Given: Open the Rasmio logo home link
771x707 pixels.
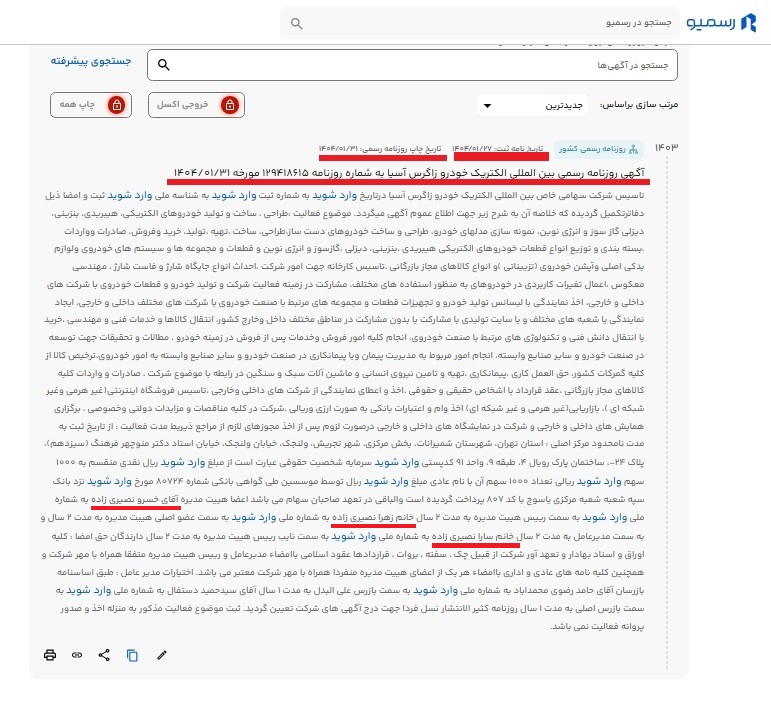Looking at the screenshot, I should [721, 23].
